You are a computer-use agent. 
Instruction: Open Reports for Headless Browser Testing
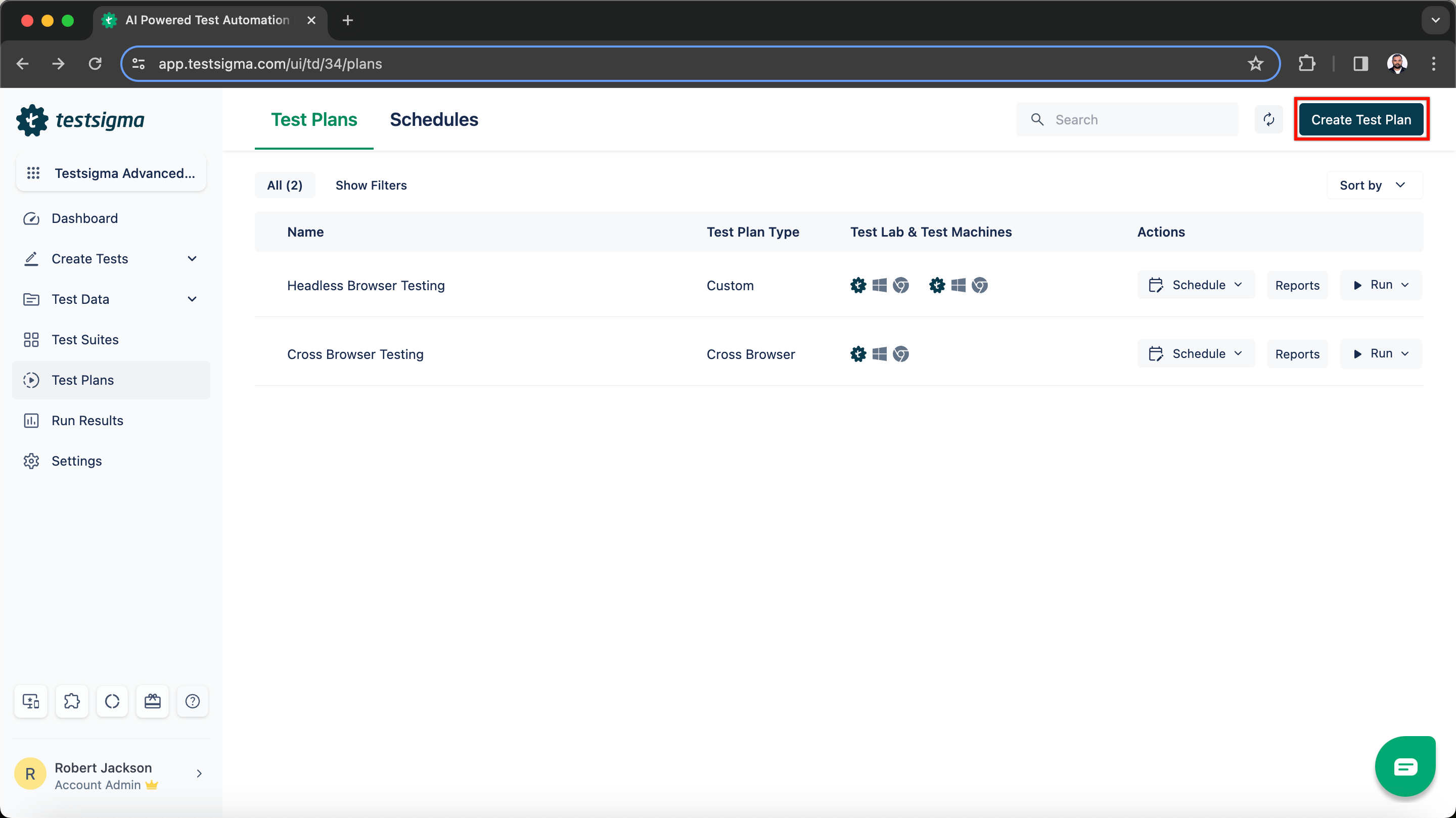(x=1297, y=285)
